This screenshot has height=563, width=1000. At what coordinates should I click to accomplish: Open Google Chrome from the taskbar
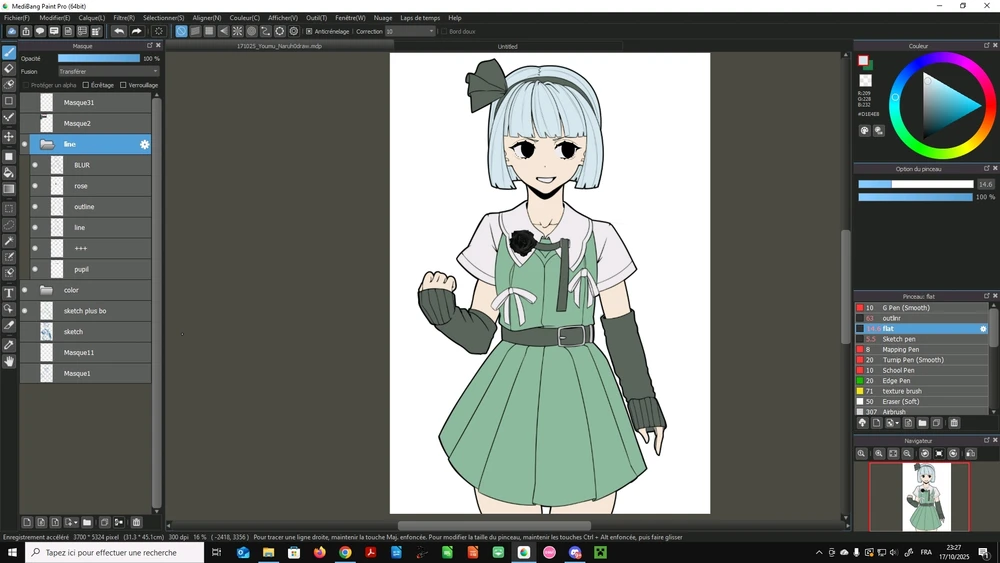345,552
